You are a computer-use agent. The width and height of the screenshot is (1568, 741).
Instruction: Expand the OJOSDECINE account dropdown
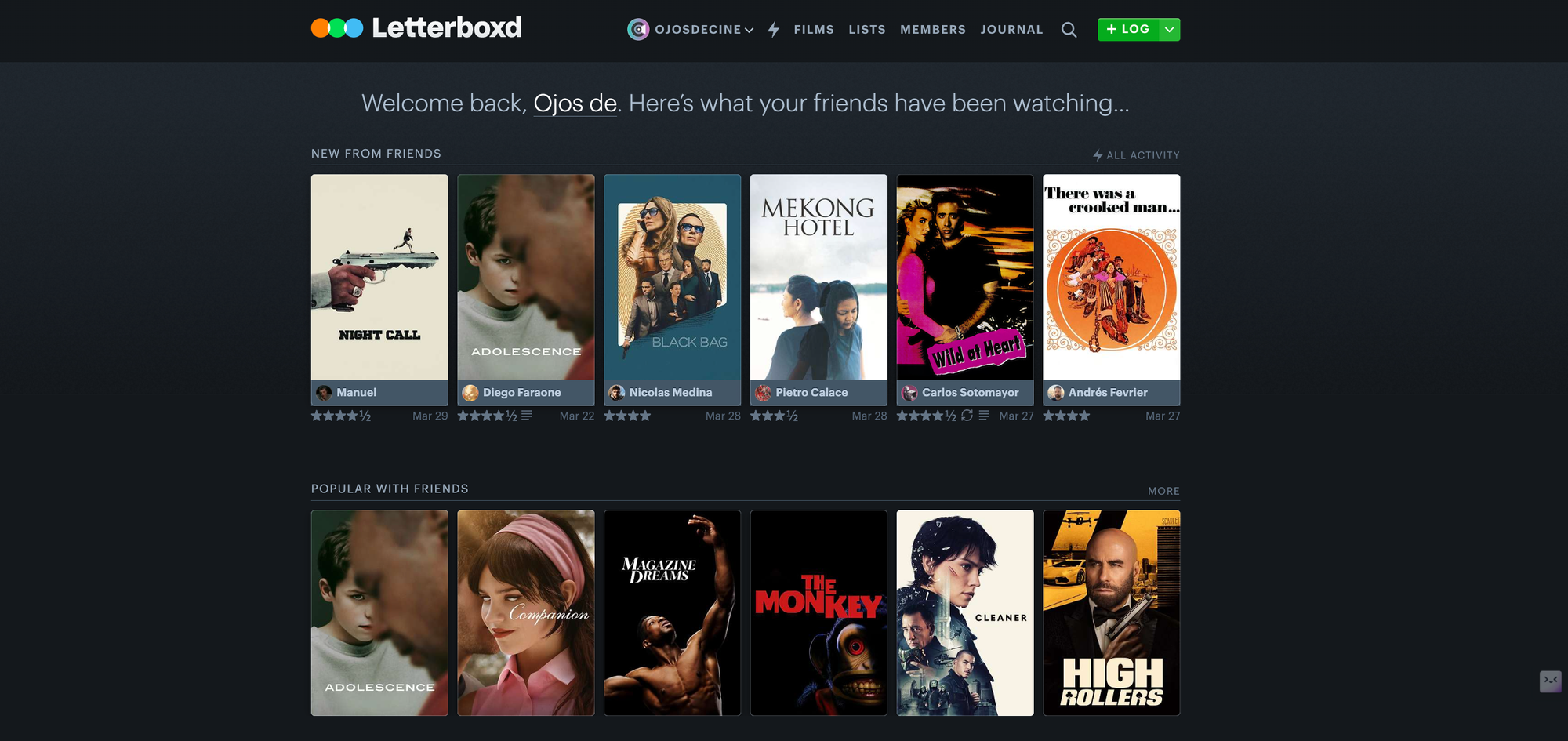749,30
